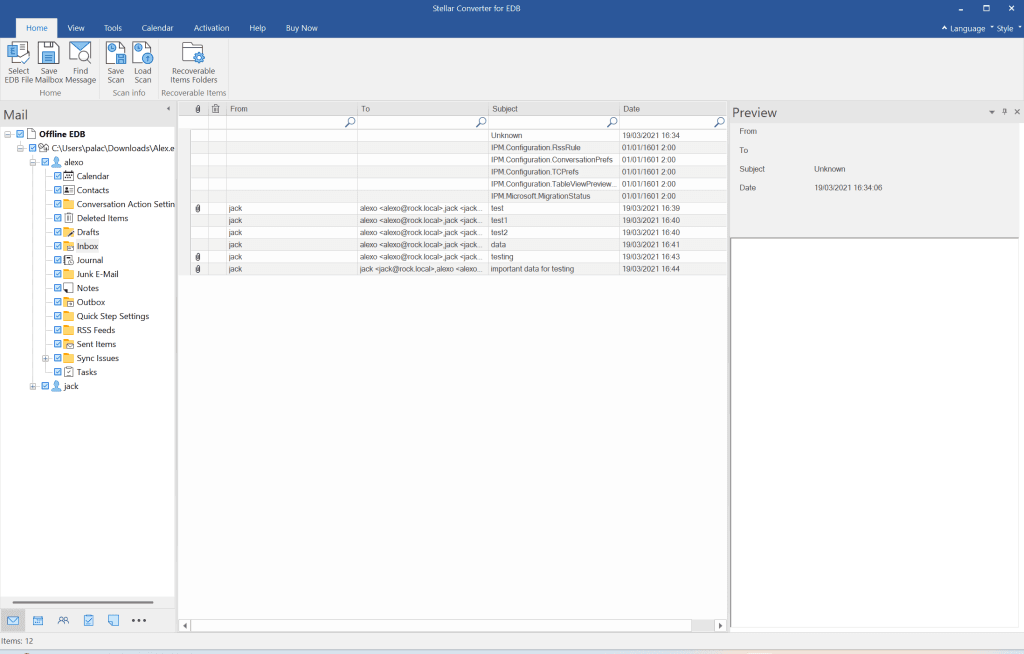The image size is (1024, 654).
Task: Sort by the From column header
Action: click(x=292, y=109)
